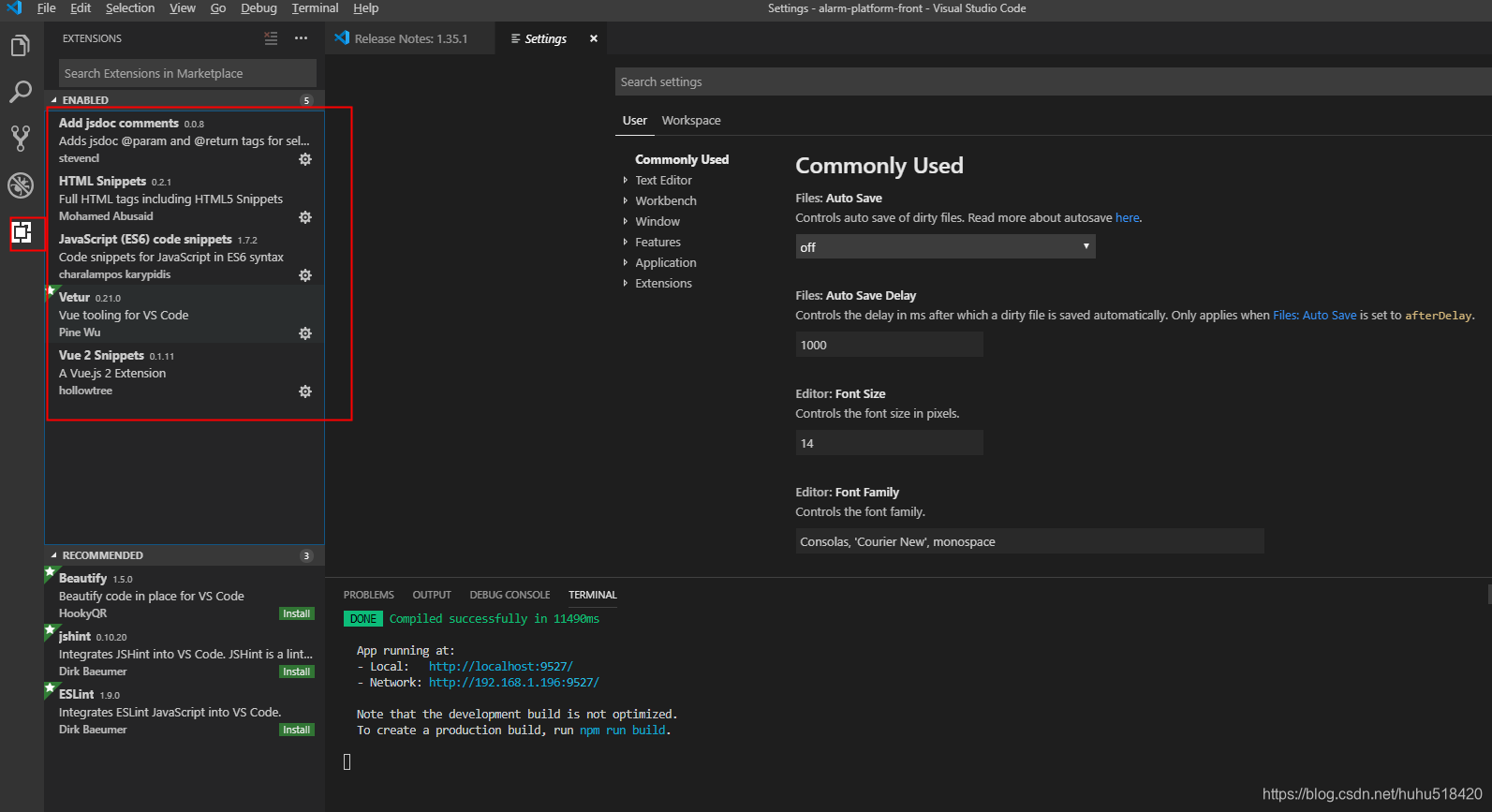Select the Add jsdoc comments extension
Screen dimensions: 1492x812
tap(185, 140)
